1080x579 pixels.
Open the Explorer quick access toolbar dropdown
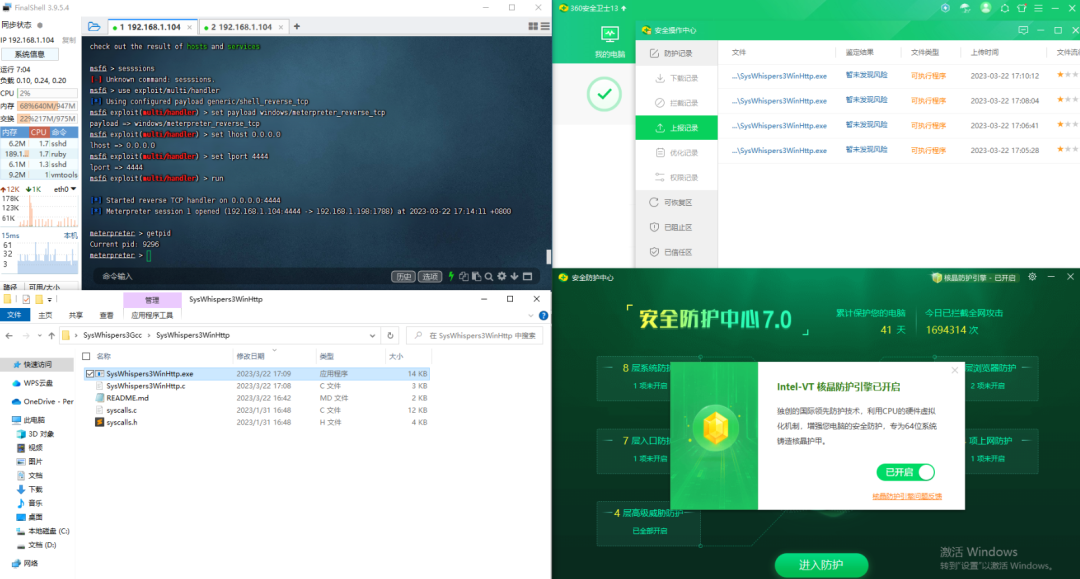50,299
